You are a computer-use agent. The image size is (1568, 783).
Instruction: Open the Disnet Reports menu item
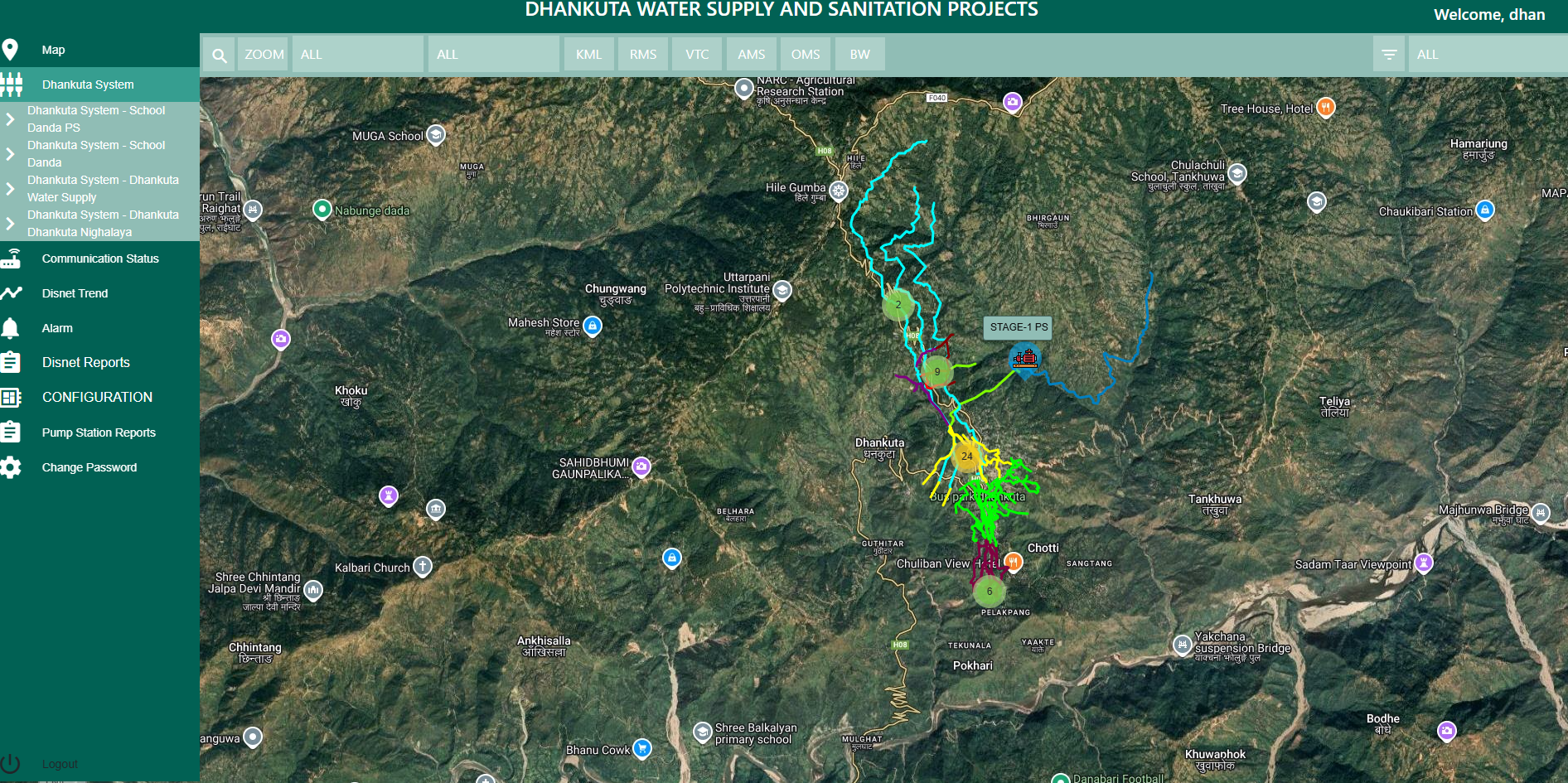86,363
